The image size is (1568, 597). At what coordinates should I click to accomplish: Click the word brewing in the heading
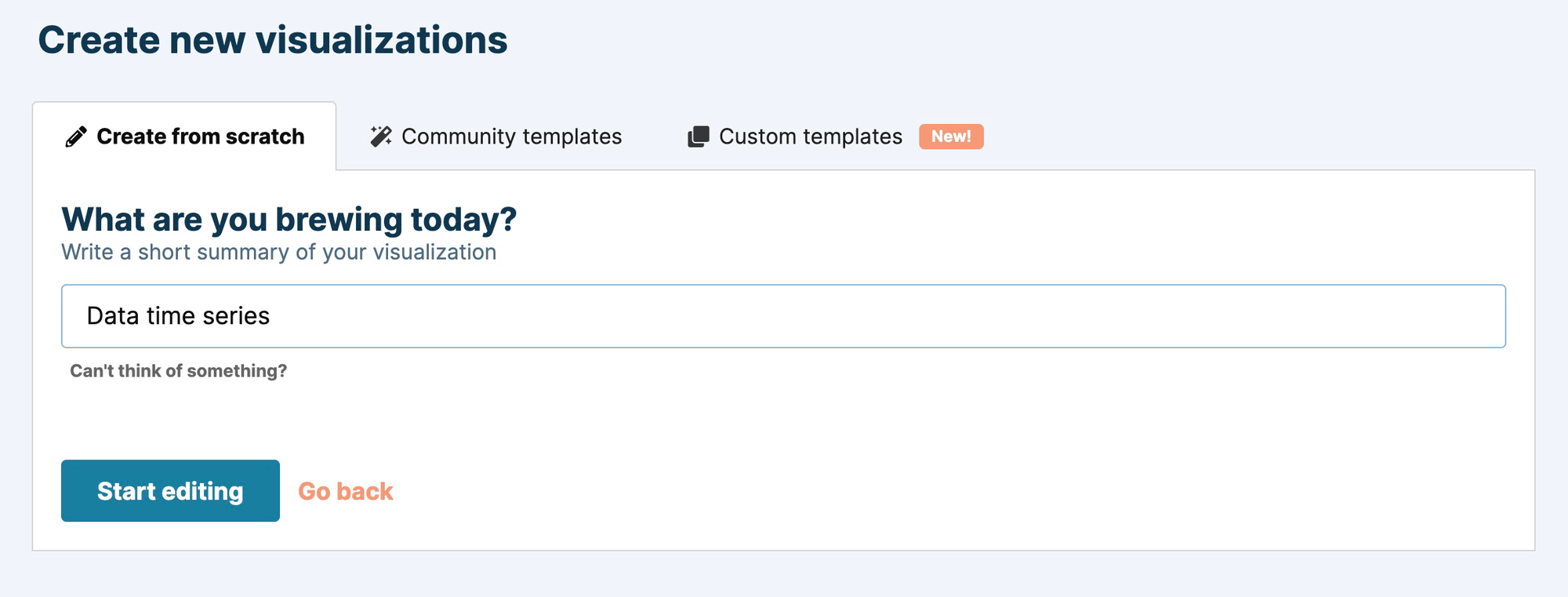click(339, 220)
